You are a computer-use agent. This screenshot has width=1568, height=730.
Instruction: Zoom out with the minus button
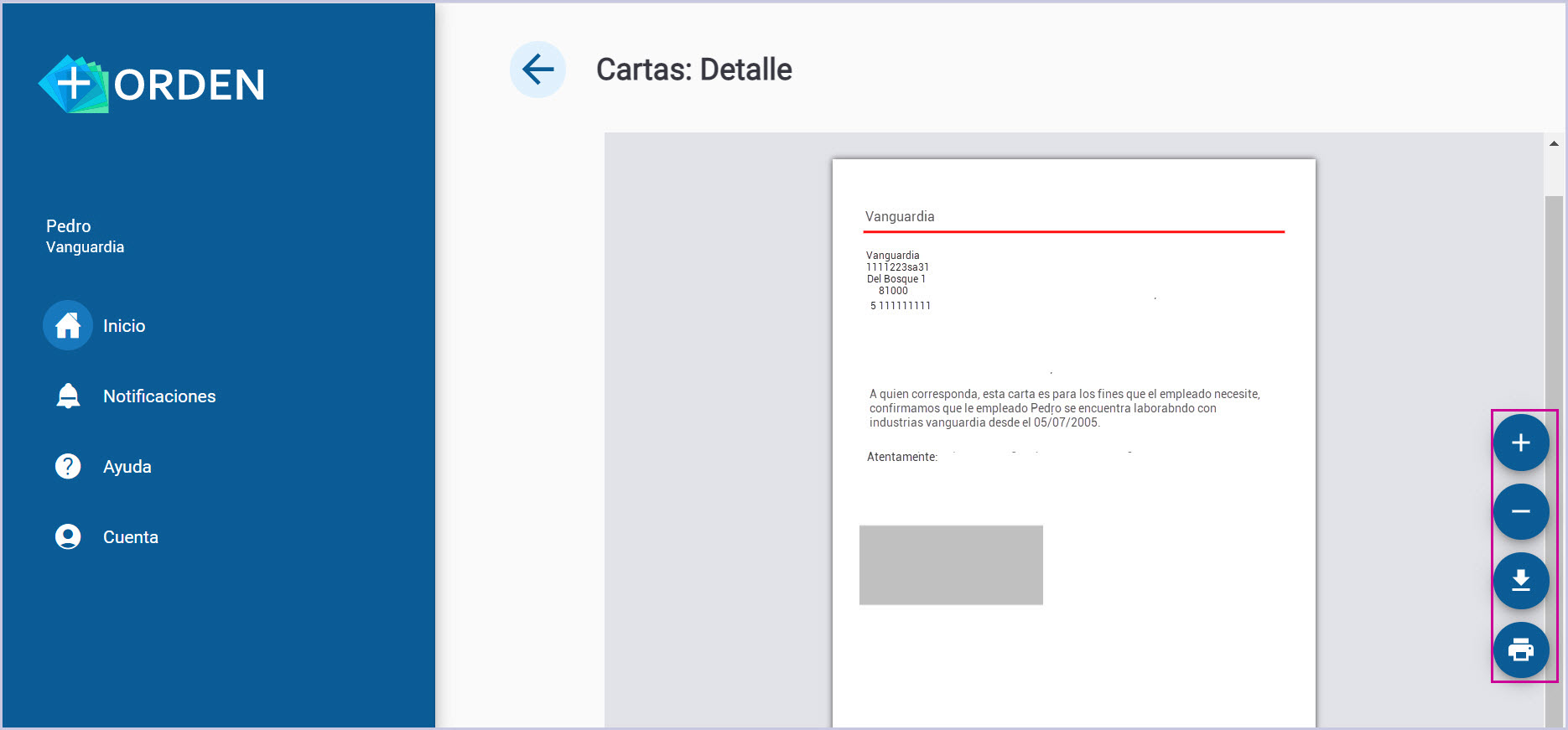tap(1520, 511)
